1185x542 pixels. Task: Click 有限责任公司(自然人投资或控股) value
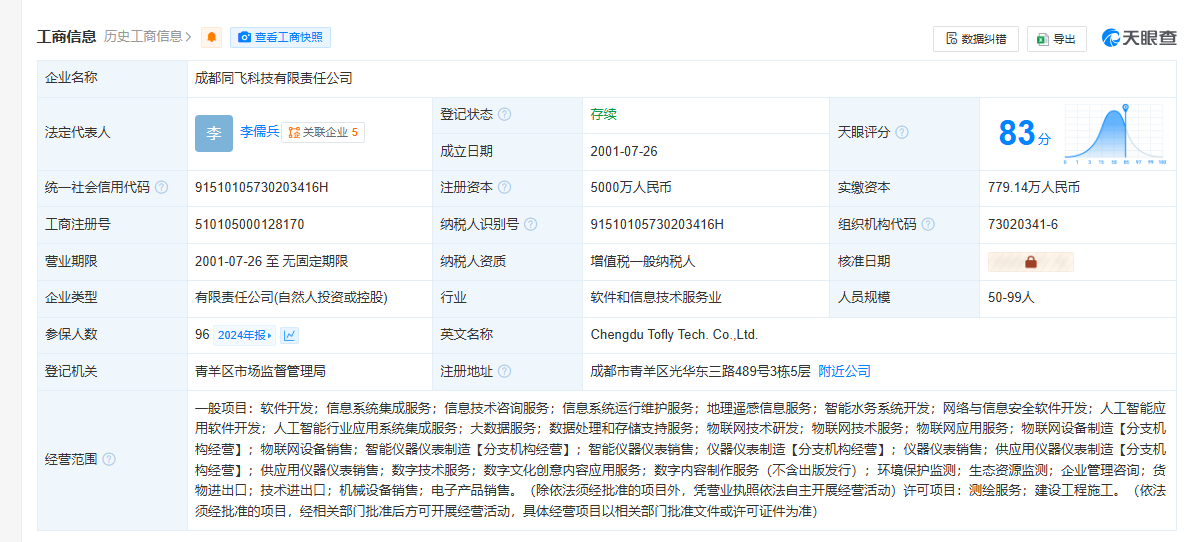click(291, 298)
